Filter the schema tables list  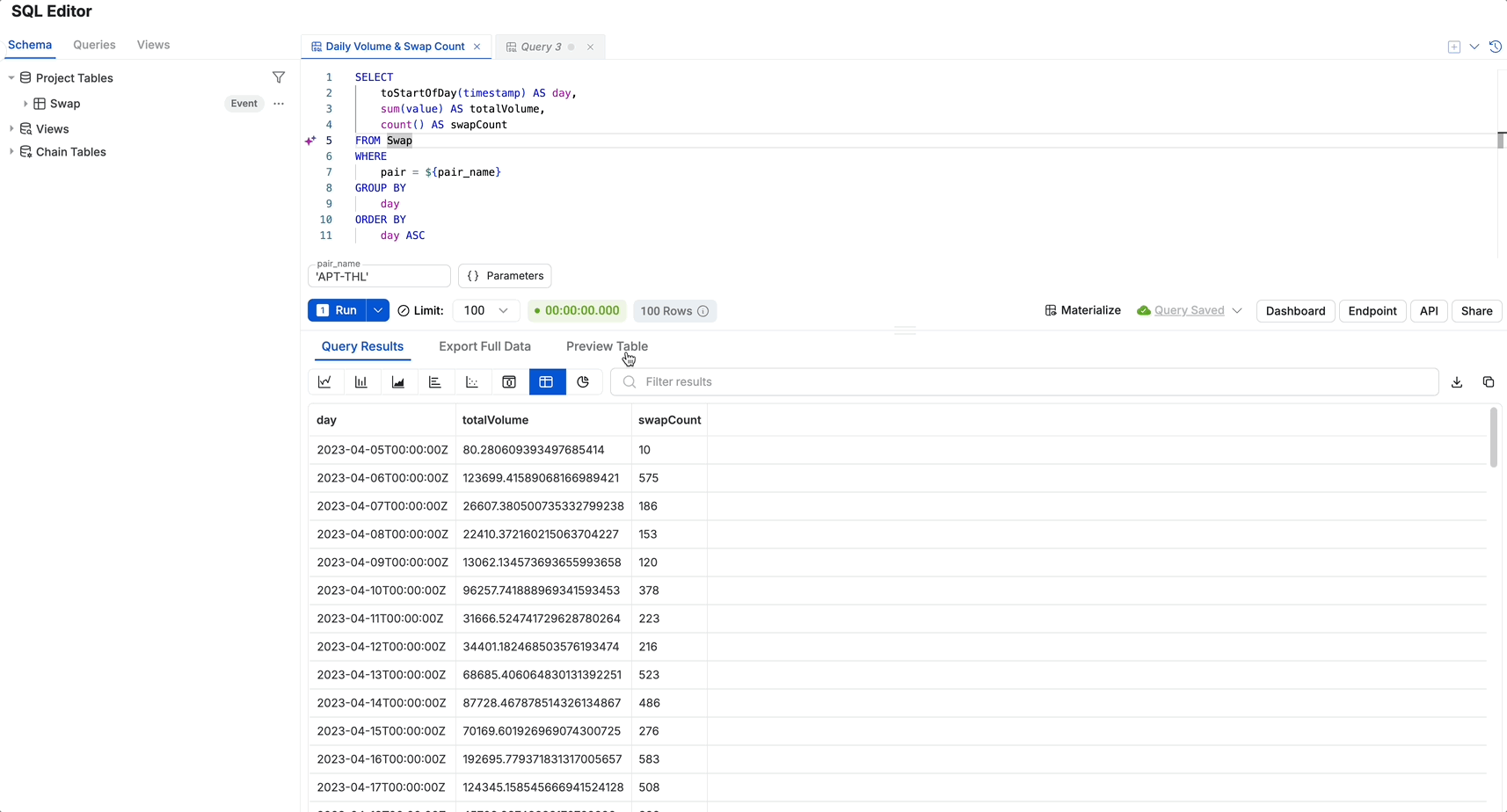[x=279, y=77]
